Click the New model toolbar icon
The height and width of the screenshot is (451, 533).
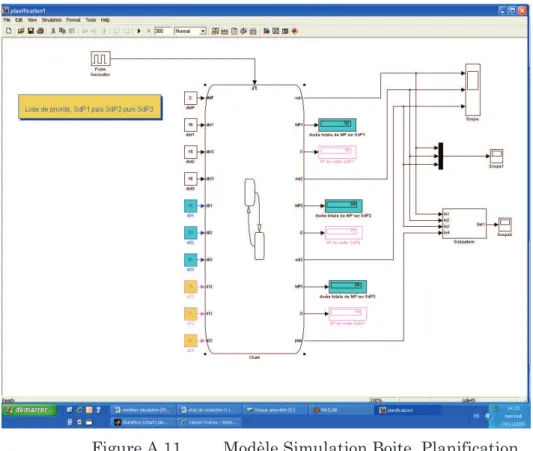point(9,31)
